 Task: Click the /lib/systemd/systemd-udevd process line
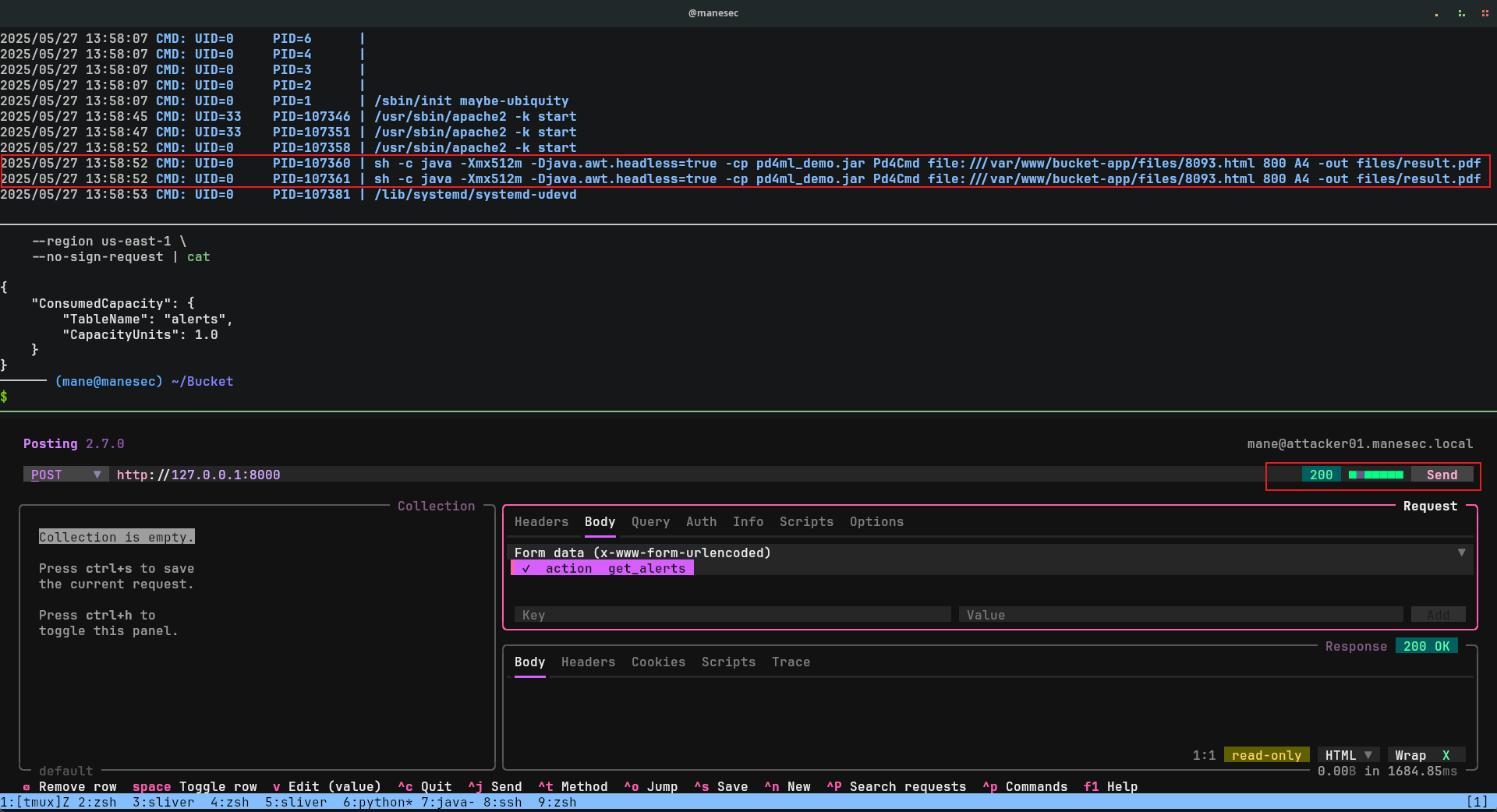coord(288,194)
